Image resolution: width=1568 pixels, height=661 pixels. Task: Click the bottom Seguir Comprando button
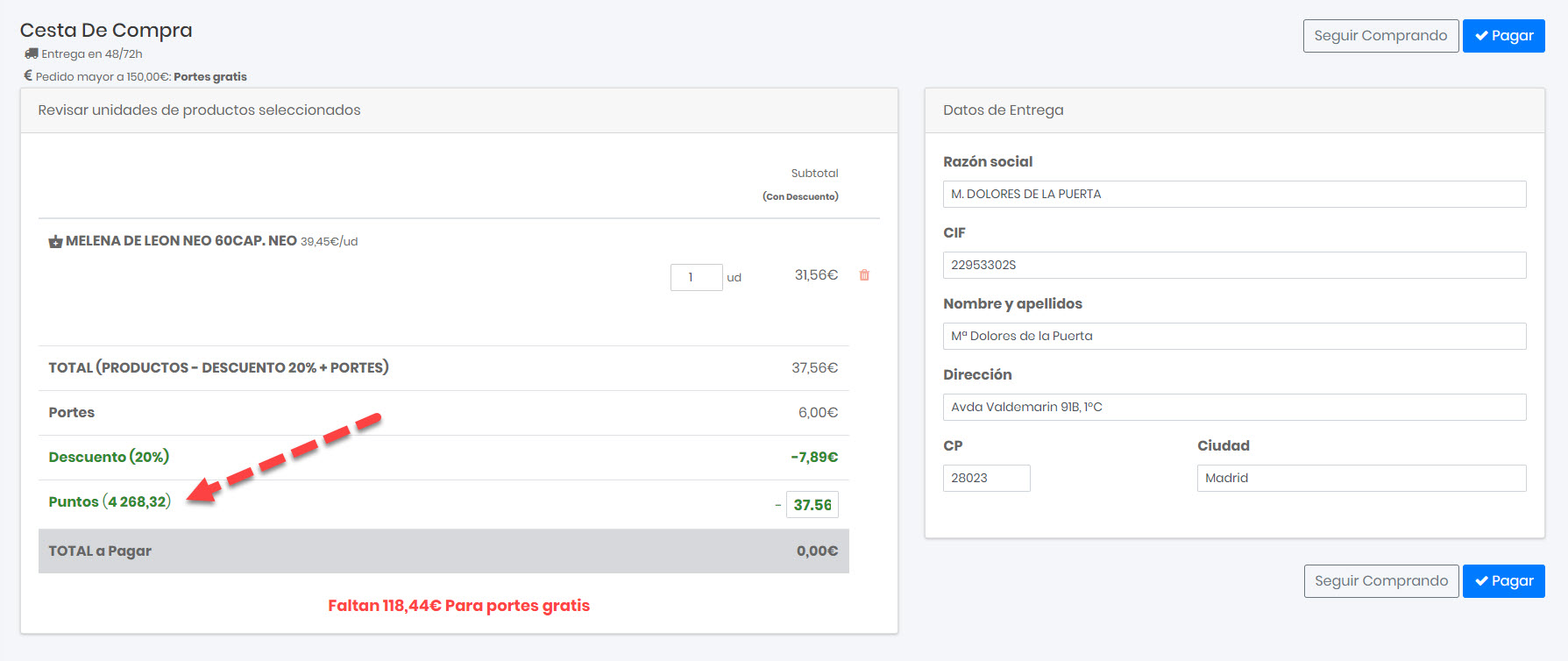(1381, 581)
